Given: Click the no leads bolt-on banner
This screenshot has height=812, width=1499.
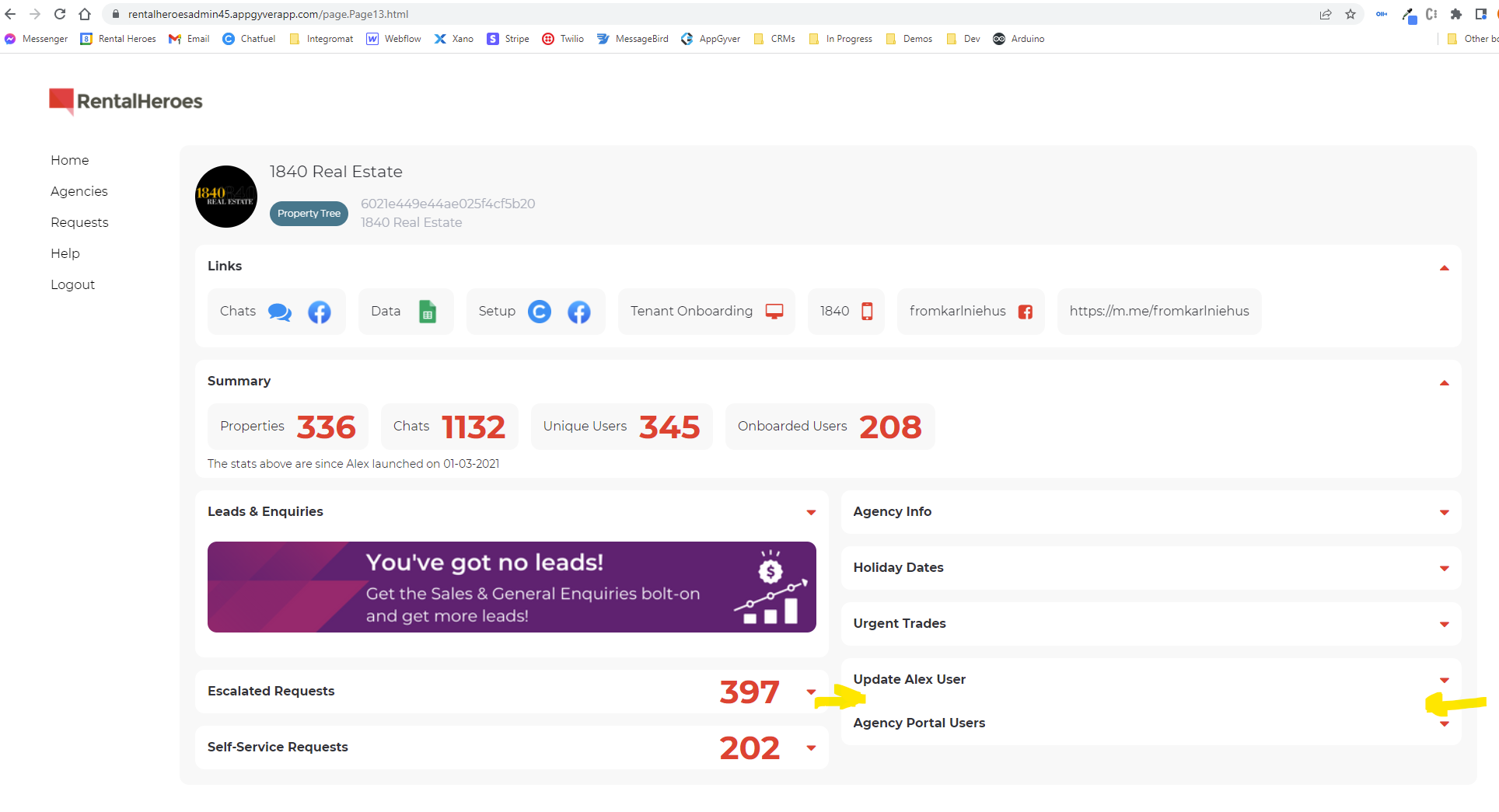Looking at the screenshot, I should pos(512,587).
